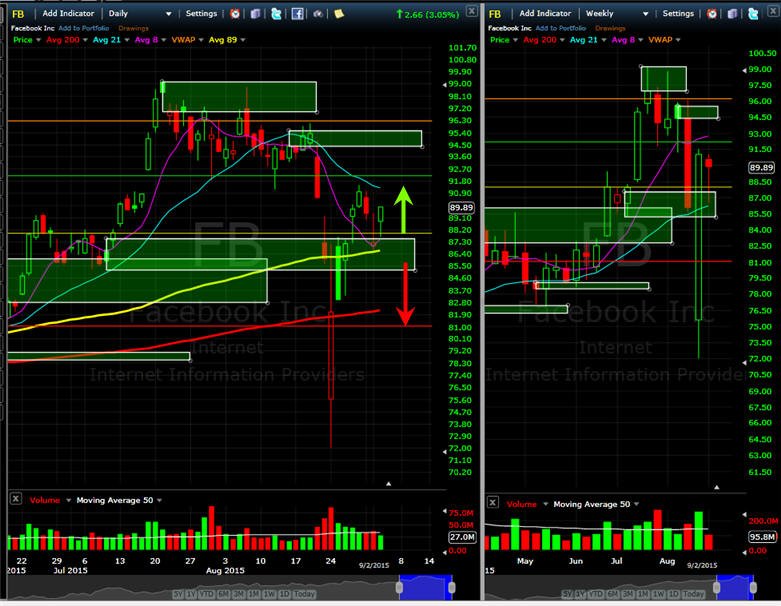Expand Price options in Daily chart
Image resolution: width=781 pixels, height=606 pixels.
coord(38,40)
